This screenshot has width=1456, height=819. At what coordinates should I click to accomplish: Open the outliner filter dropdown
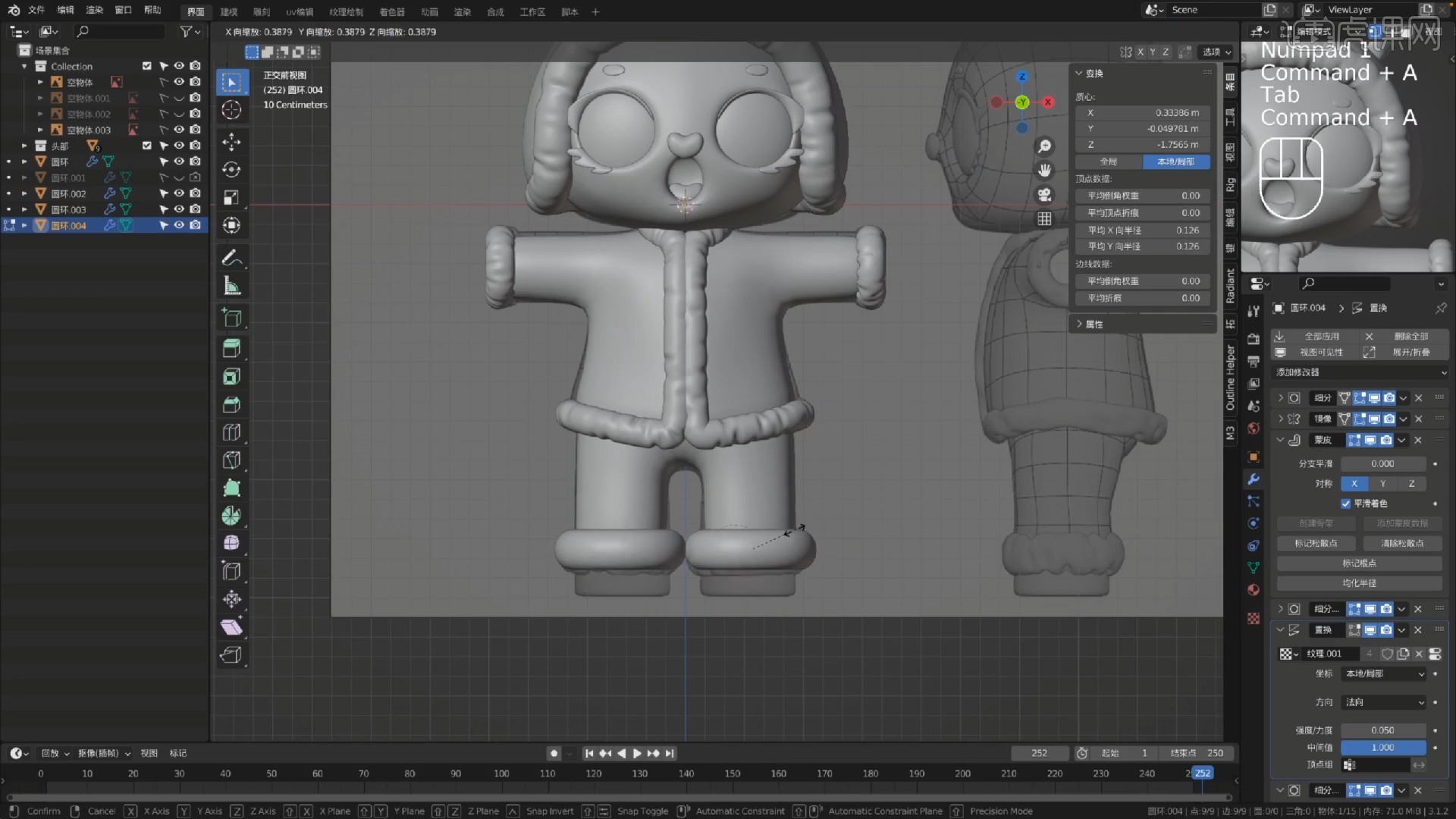pos(190,31)
